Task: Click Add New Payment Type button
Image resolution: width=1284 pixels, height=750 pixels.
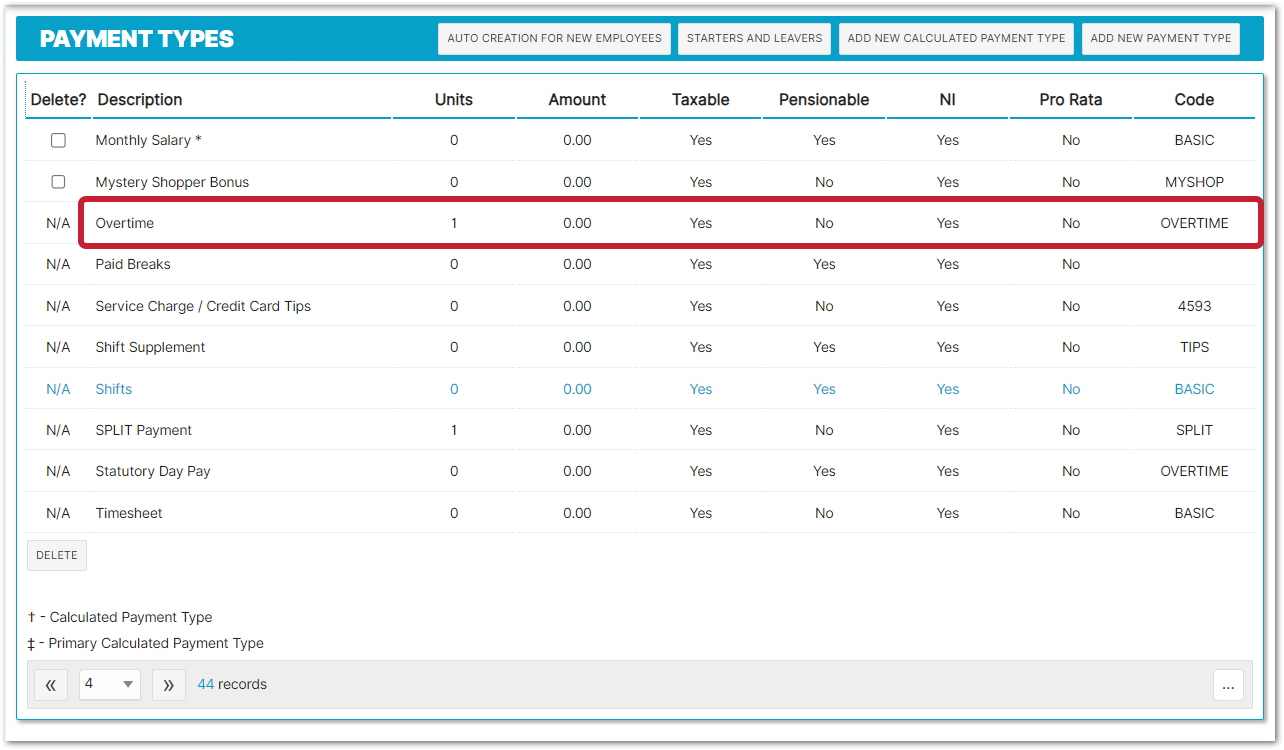Action: (1160, 39)
